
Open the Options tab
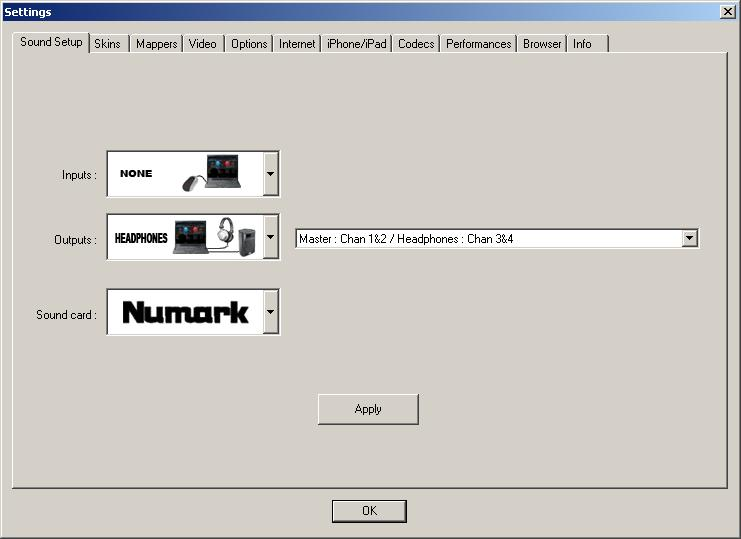point(249,44)
